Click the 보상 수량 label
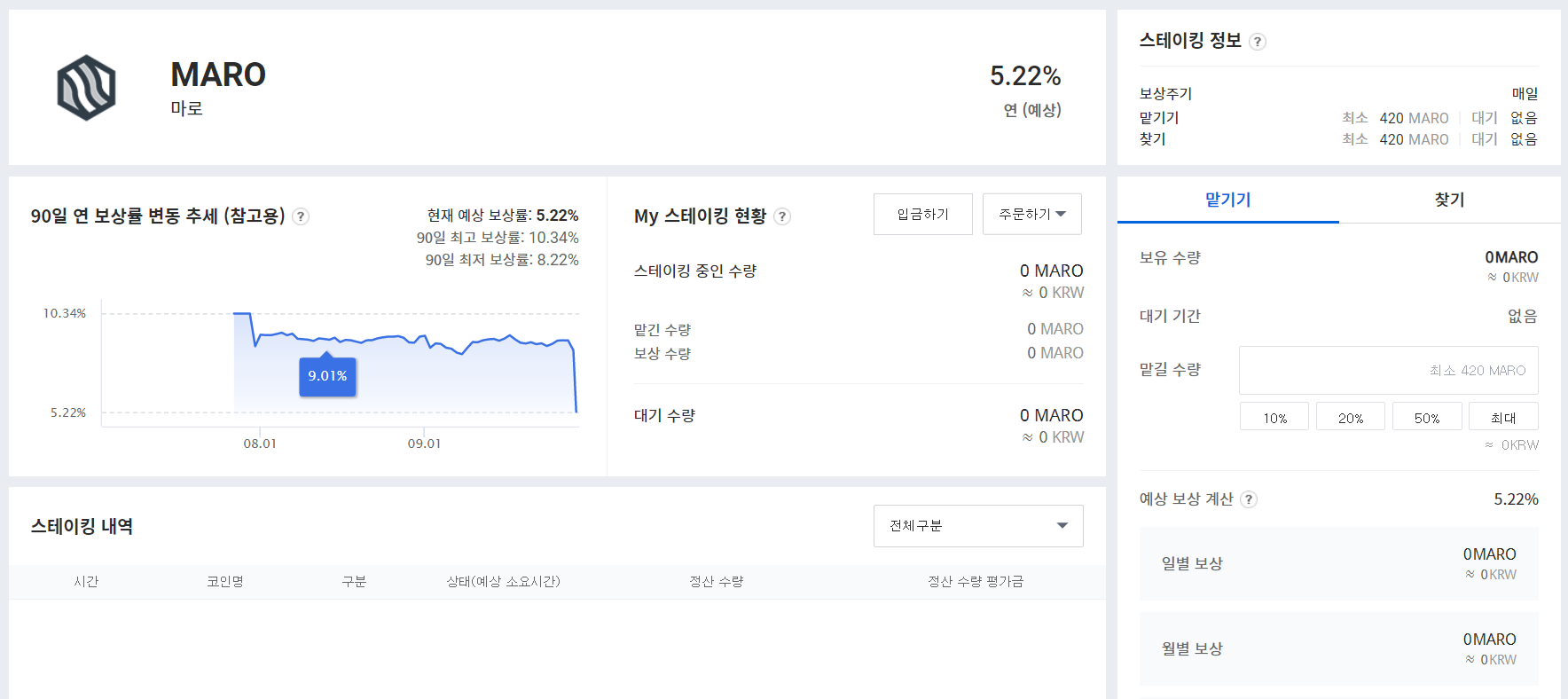 coord(662,354)
